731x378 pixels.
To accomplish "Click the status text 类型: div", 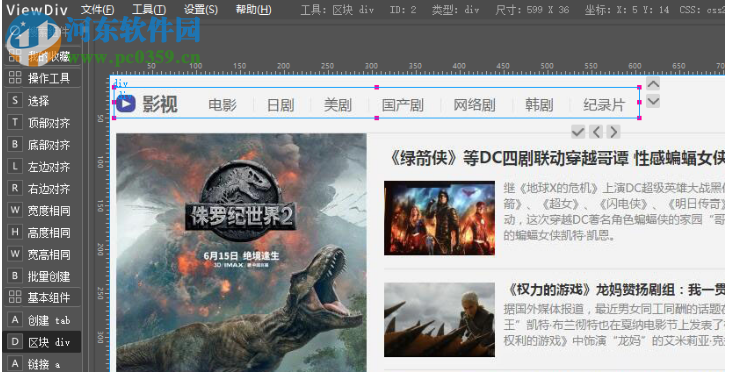I will point(455,10).
